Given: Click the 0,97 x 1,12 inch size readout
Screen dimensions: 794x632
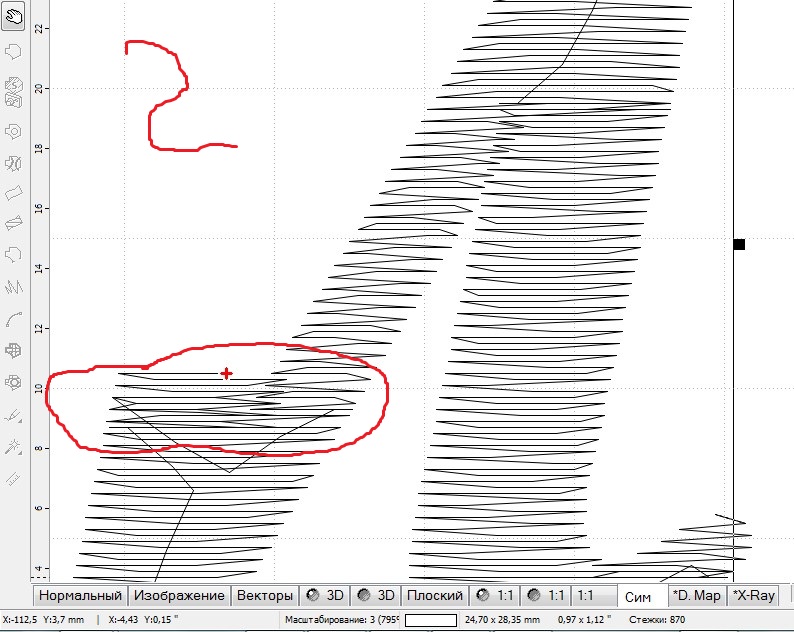Looking at the screenshot, I should [x=584, y=620].
